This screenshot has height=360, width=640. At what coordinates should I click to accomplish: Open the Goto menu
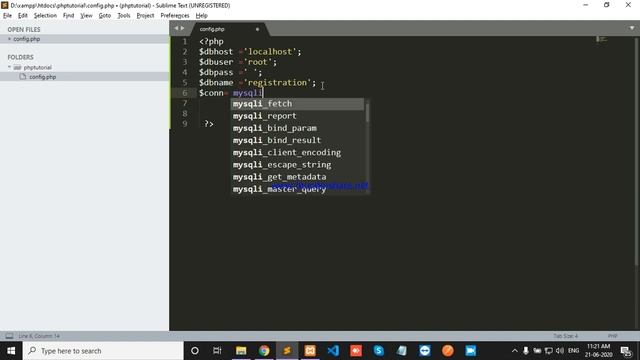coord(104,16)
